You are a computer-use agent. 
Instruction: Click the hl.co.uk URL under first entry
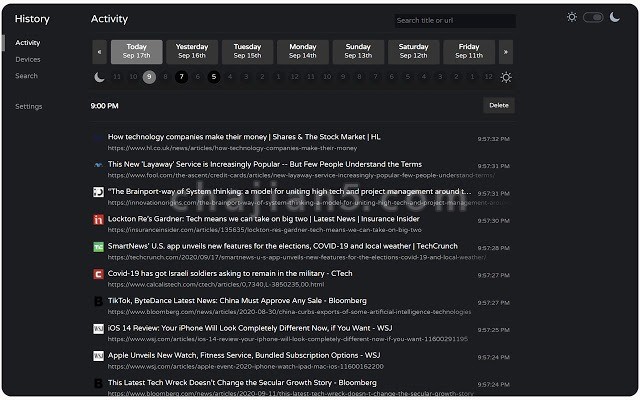click(x=233, y=148)
